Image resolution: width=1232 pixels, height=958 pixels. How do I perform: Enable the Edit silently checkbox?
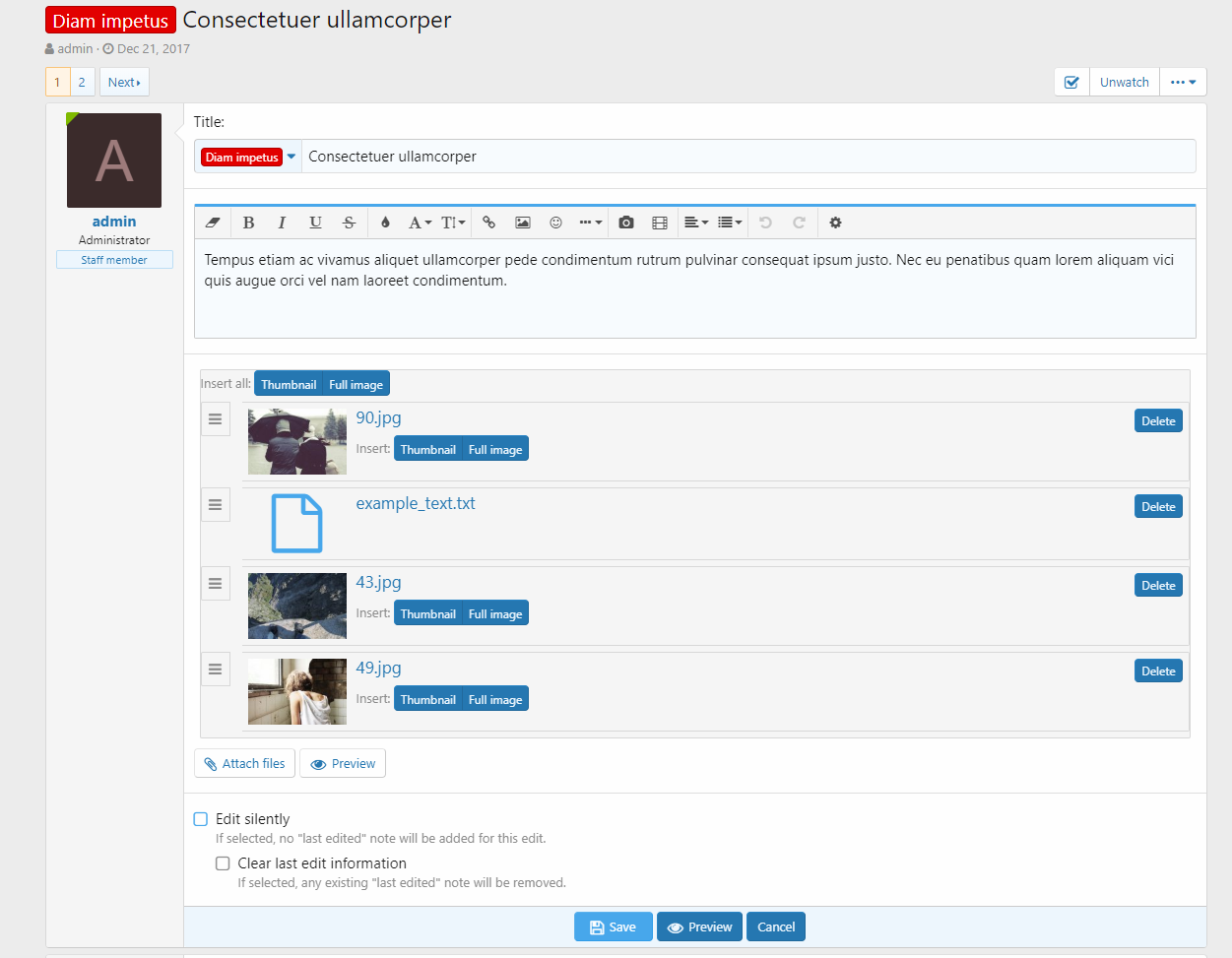(201, 819)
